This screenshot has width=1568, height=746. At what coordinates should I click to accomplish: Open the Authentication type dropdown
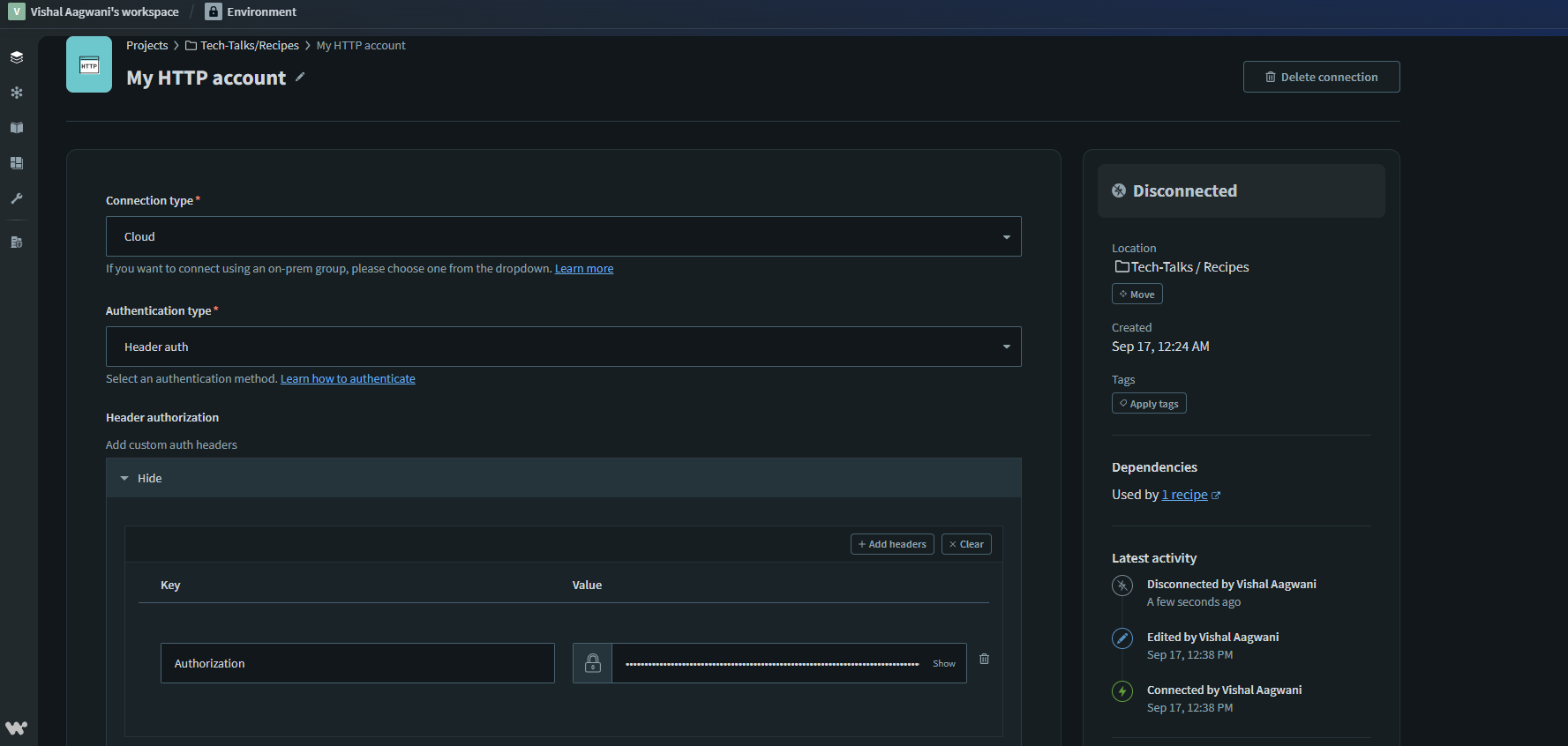563,347
